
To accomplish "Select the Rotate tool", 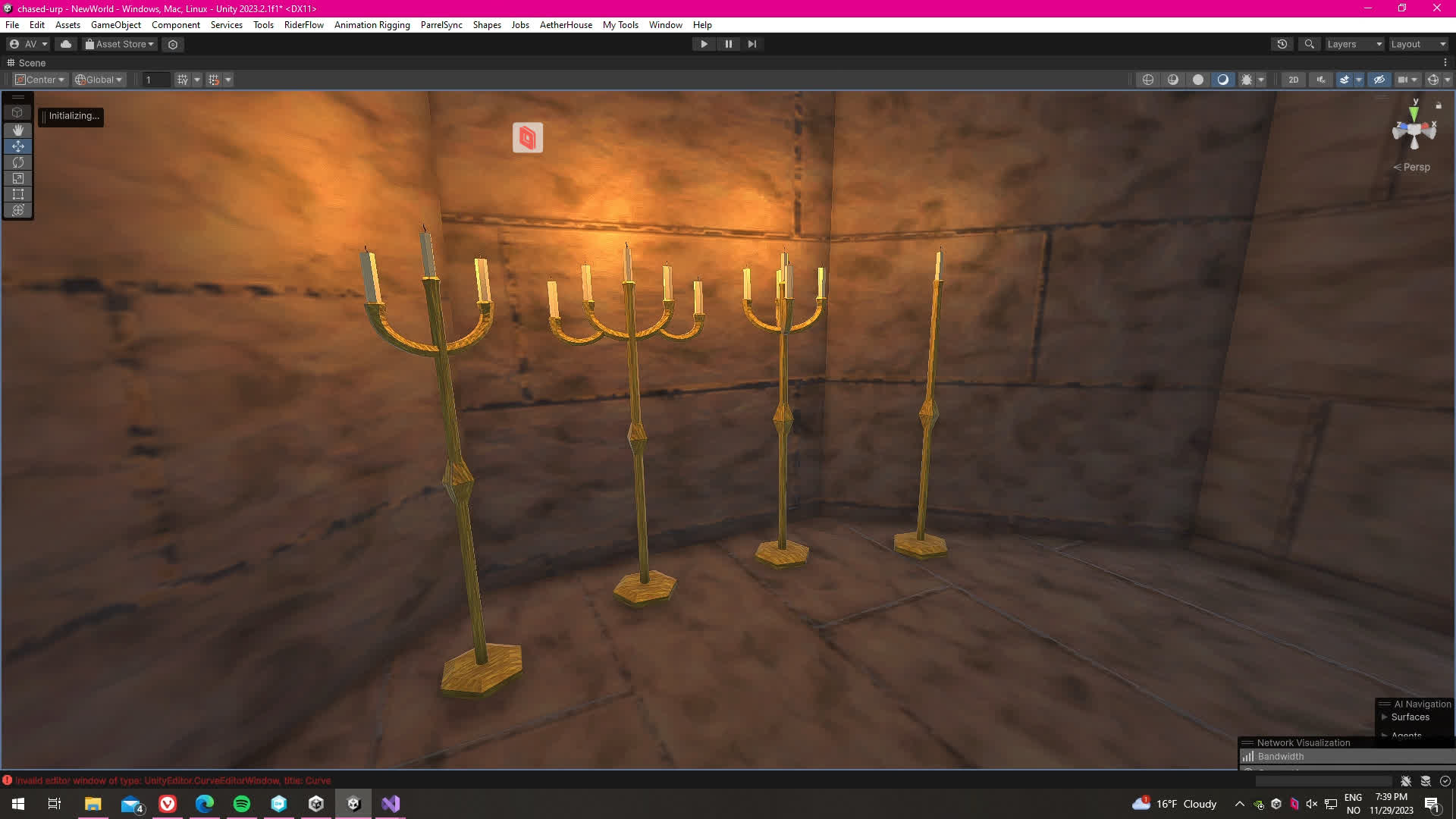I will [x=18, y=162].
